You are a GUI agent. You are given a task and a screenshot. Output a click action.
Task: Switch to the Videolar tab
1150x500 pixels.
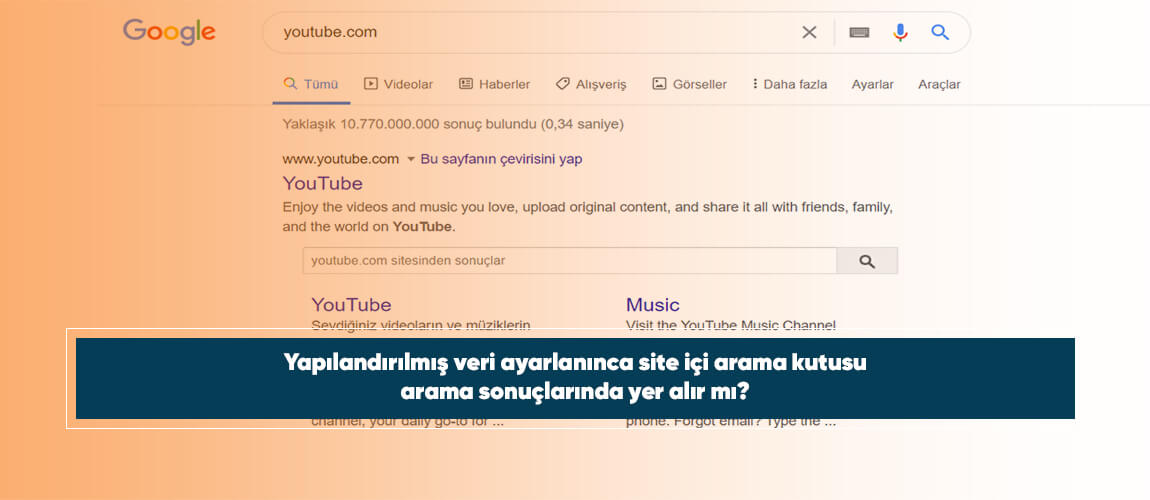point(398,84)
